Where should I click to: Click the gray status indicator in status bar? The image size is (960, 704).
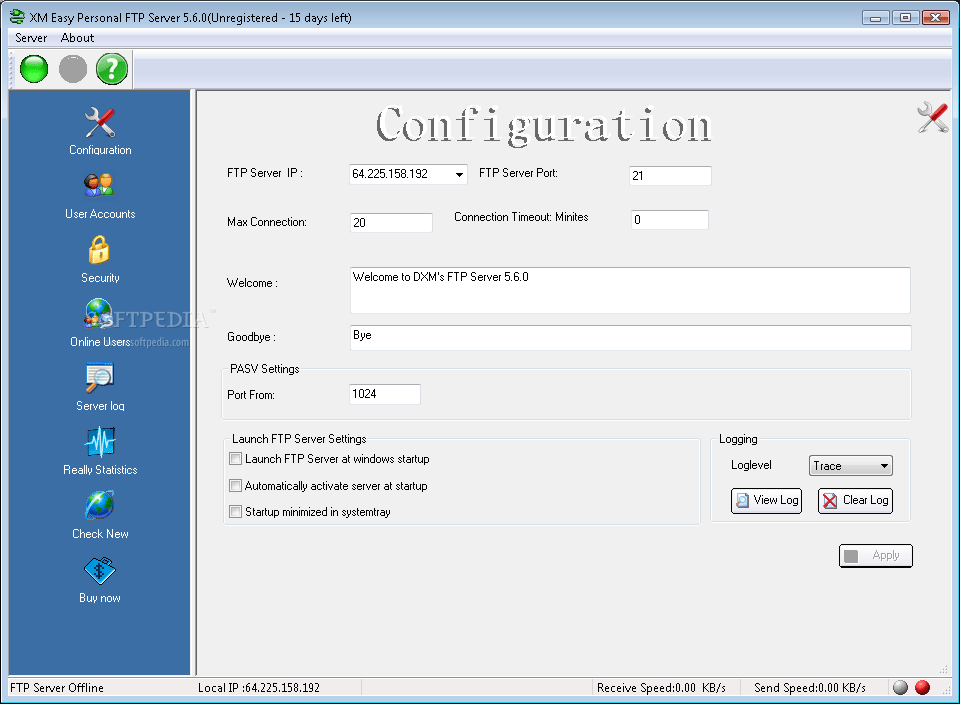coord(900,687)
